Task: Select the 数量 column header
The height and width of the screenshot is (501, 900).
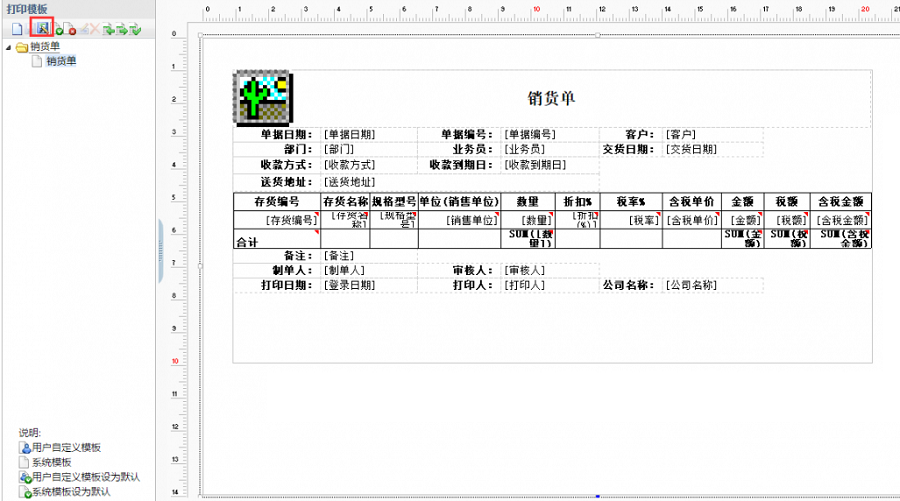Action: click(x=528, y=202)
